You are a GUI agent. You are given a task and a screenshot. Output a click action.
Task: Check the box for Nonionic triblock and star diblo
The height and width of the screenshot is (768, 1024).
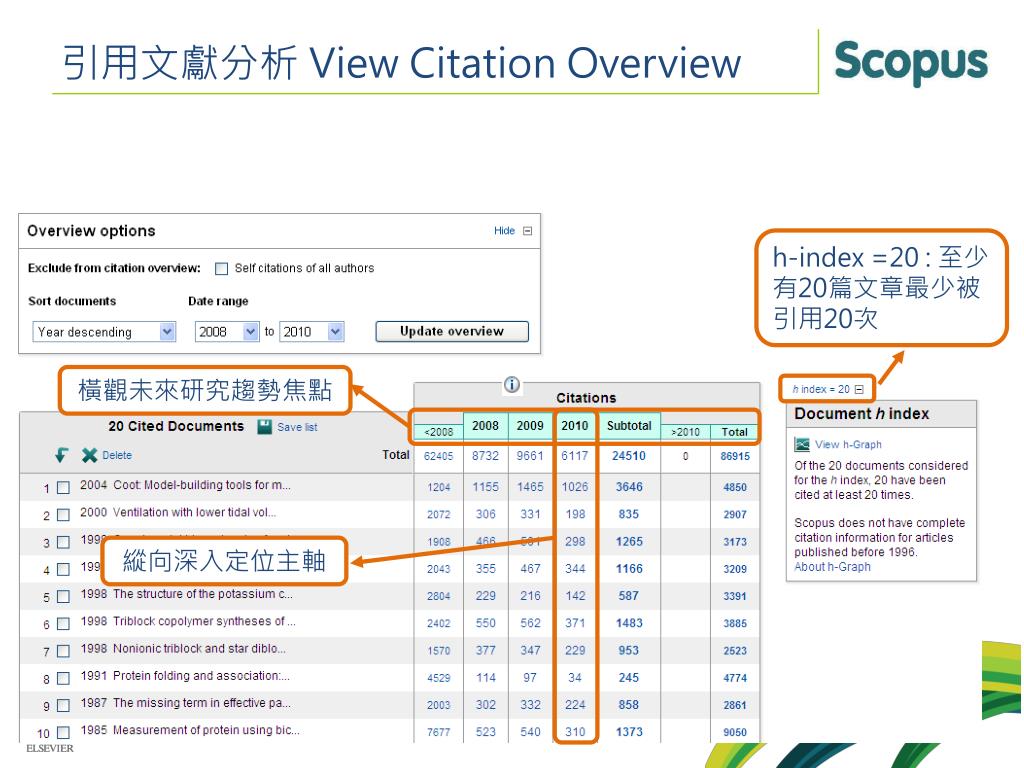(x=63, y=651)
